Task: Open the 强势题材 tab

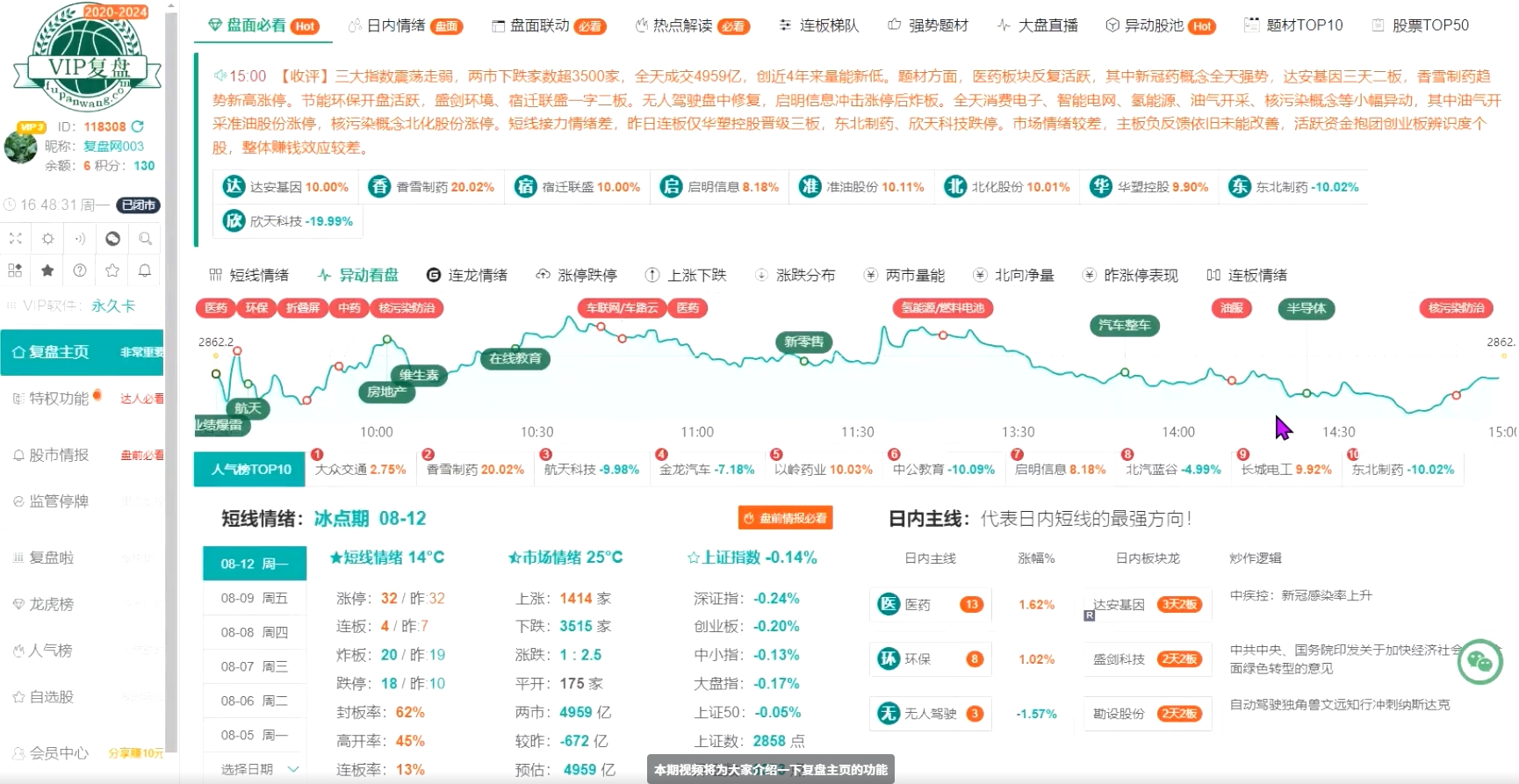Action: click(x=928, y=25)
